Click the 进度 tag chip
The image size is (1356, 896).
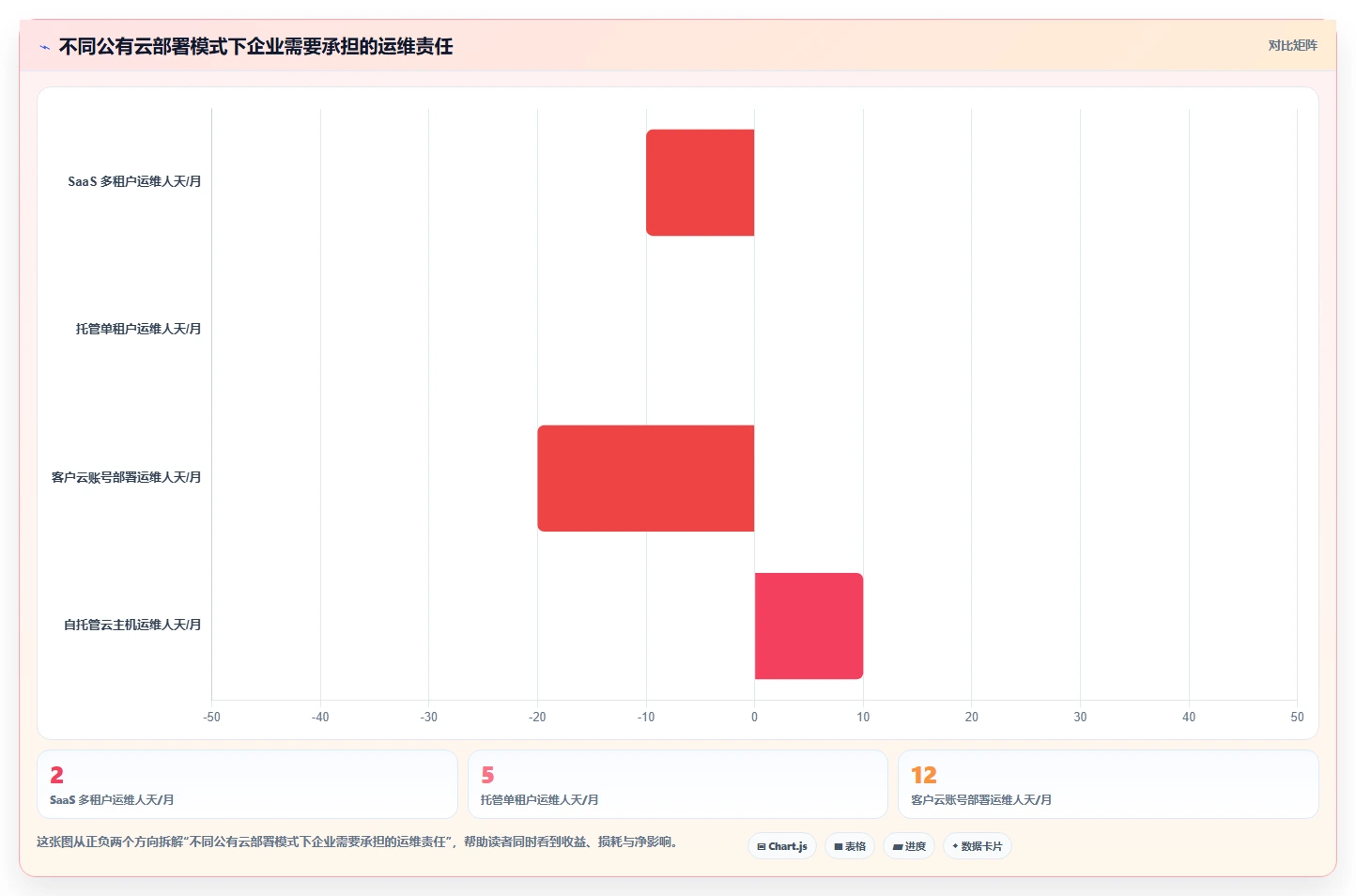[x=909, y=846]
